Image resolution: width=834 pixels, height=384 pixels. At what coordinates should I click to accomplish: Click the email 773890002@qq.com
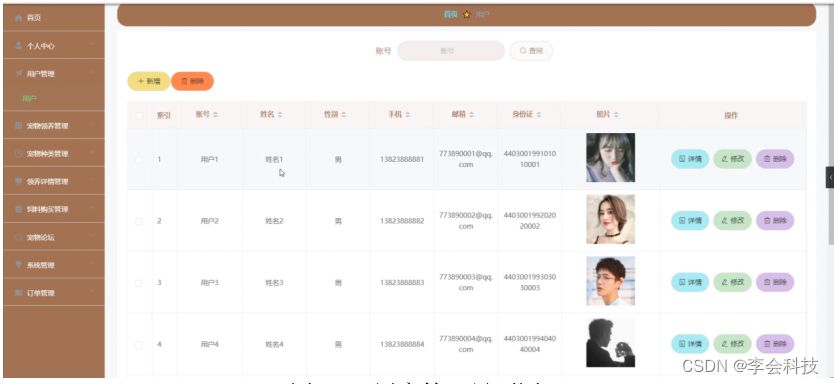pos(466,221)
